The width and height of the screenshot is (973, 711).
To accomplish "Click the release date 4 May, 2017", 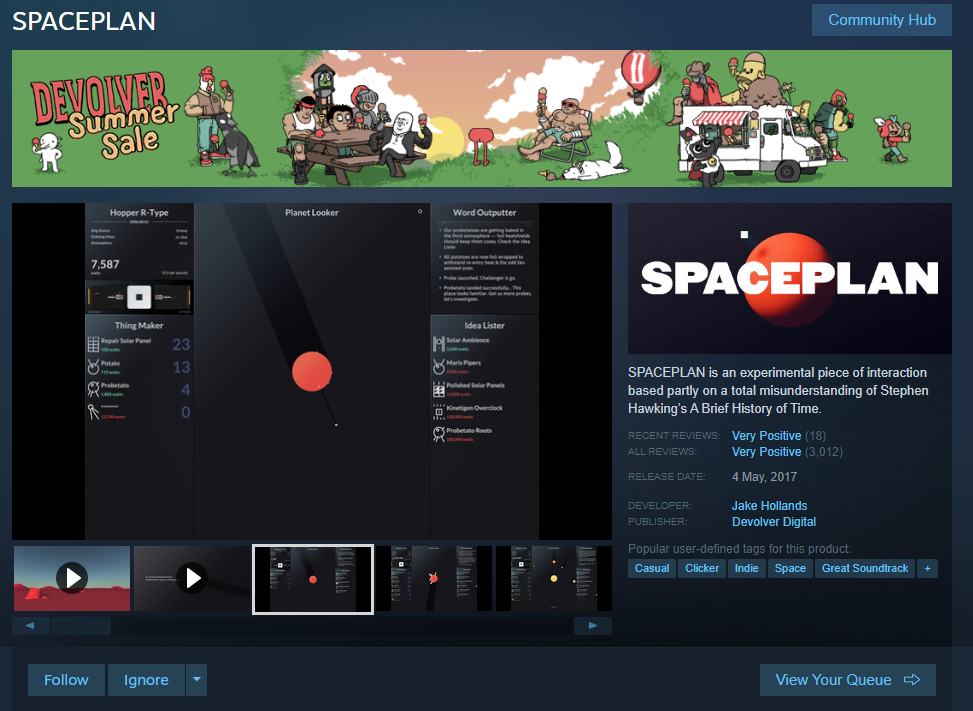I will pos(764,476).
